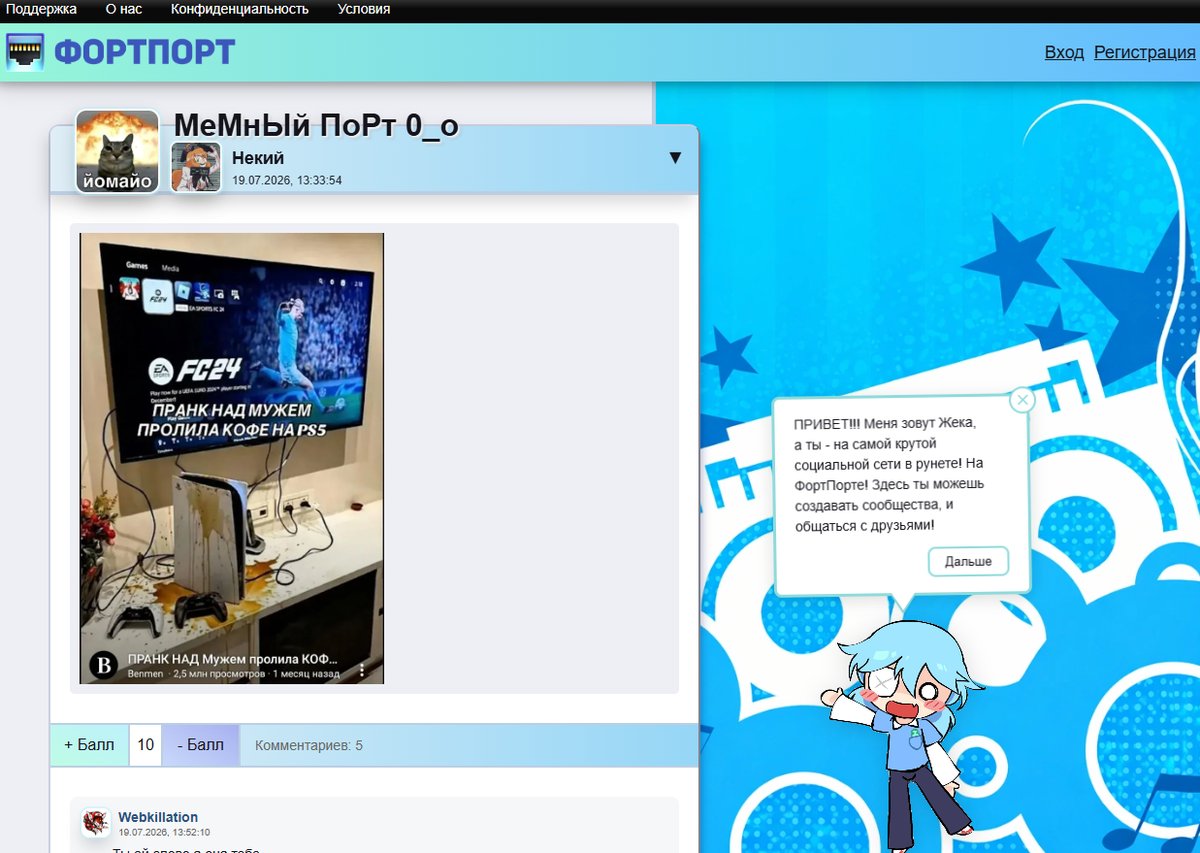Click the video title ПРАНК НАД Мужем пролила КОФ...

(232, 660)
